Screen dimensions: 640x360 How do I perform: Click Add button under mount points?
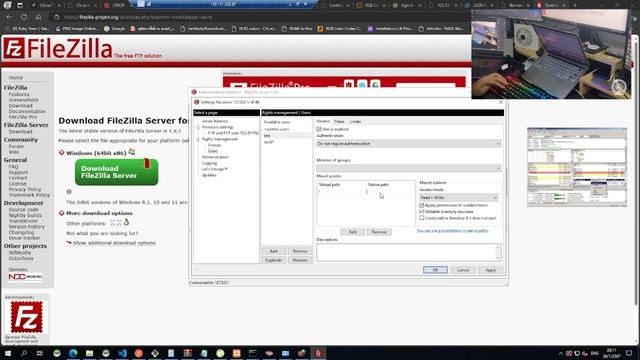click(x=353, y=232)
